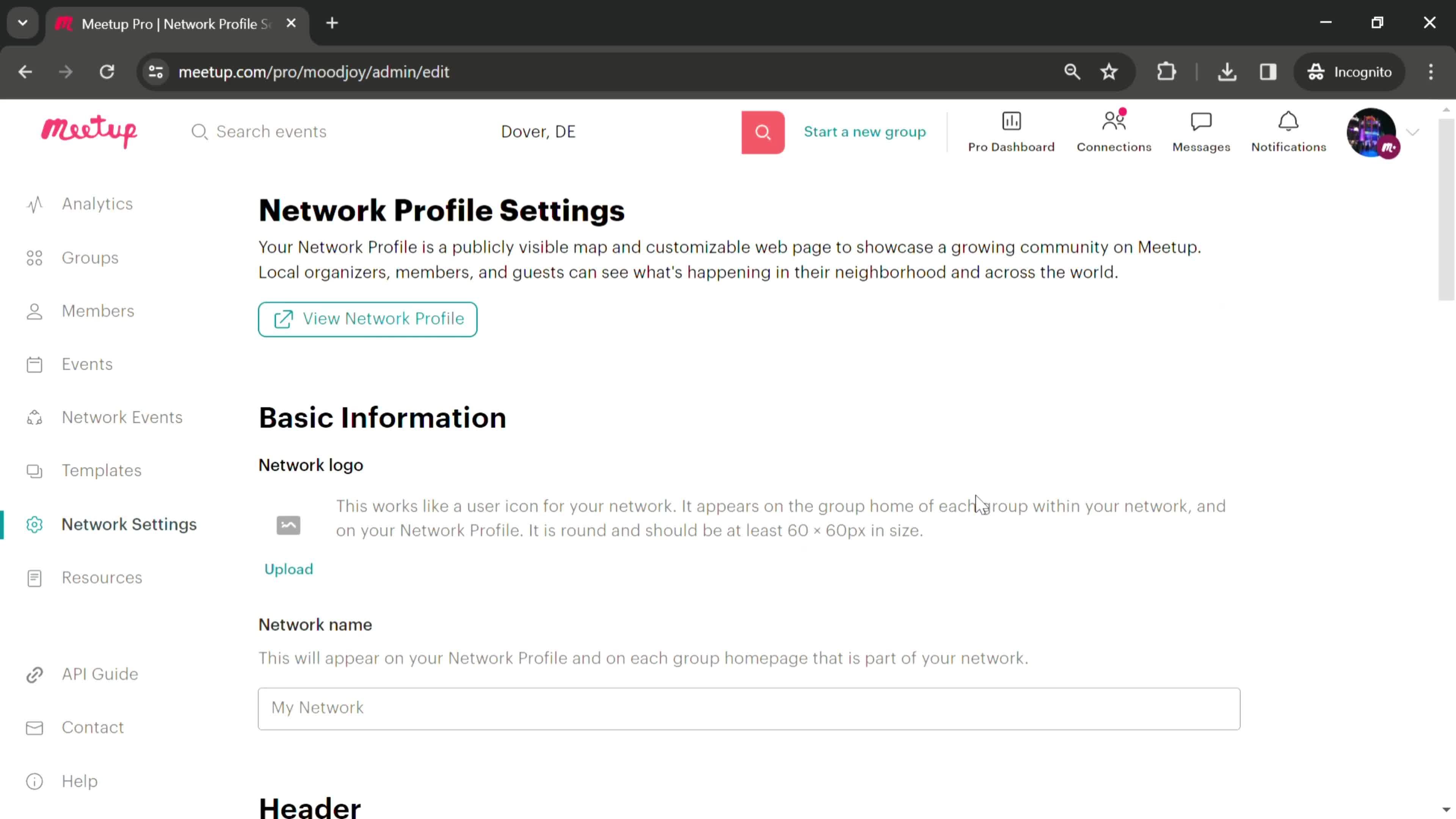Open Messages from navigation bar
This screenshot has width=1456, height=819.
[x=1201, y=131]
